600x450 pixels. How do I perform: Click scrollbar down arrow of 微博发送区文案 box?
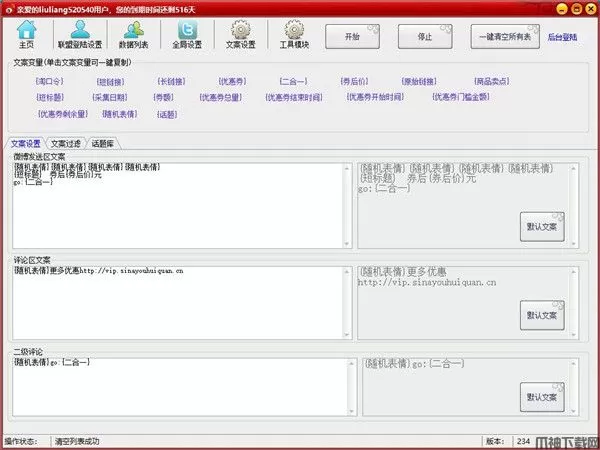347,244
